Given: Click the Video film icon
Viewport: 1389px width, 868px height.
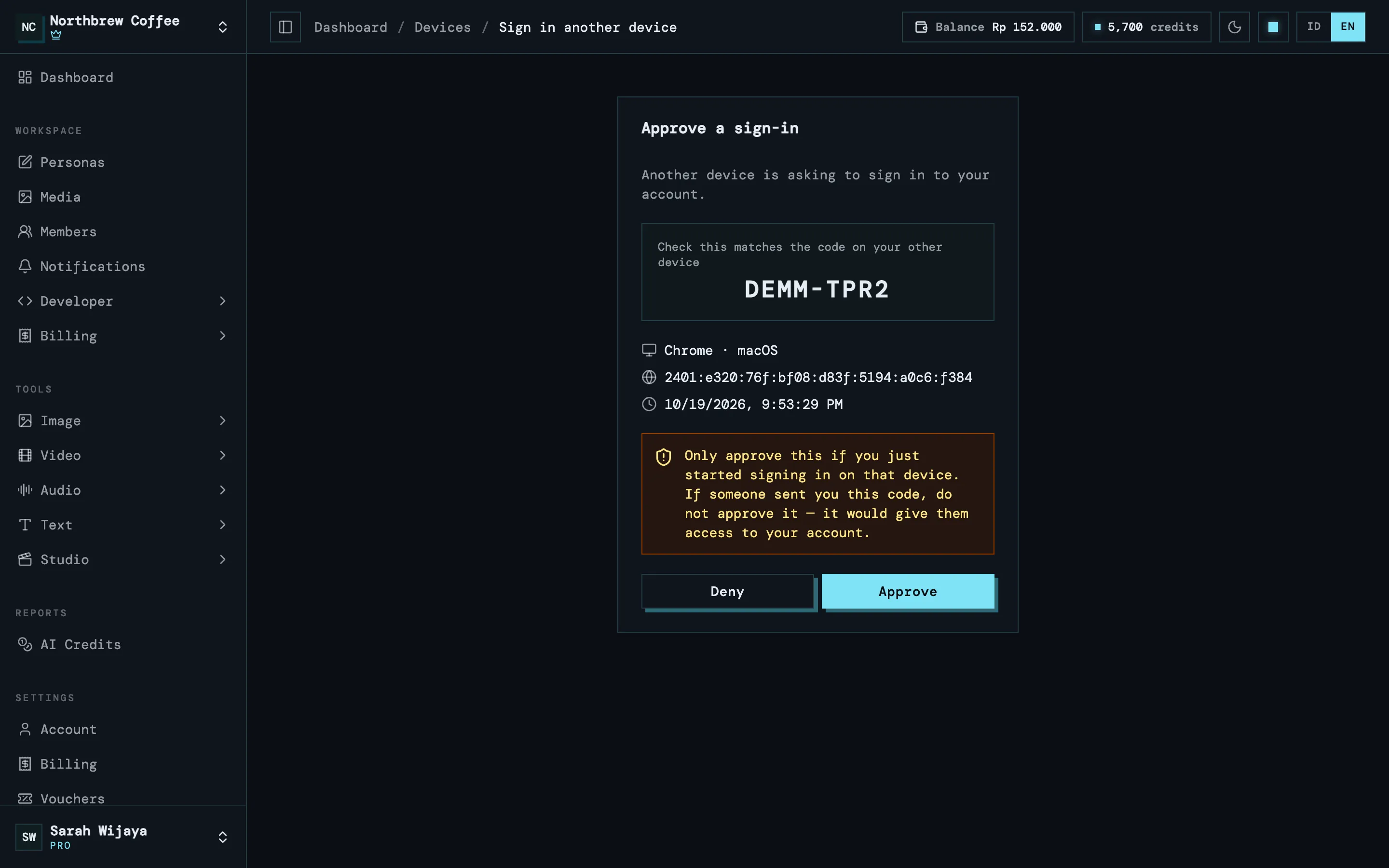Looking at the screenshot, I should [25, 455].
